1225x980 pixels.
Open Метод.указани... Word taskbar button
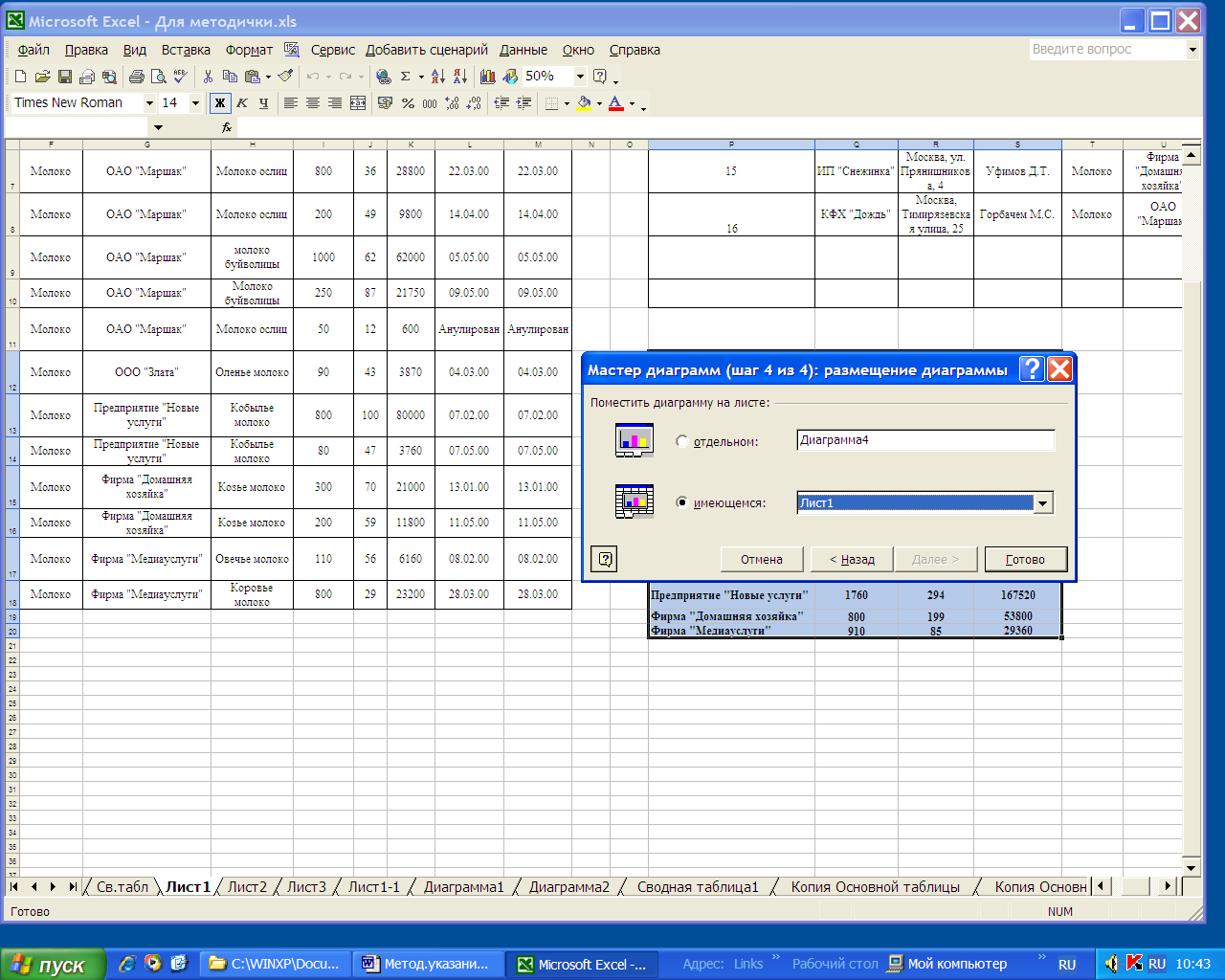[427, 965]
